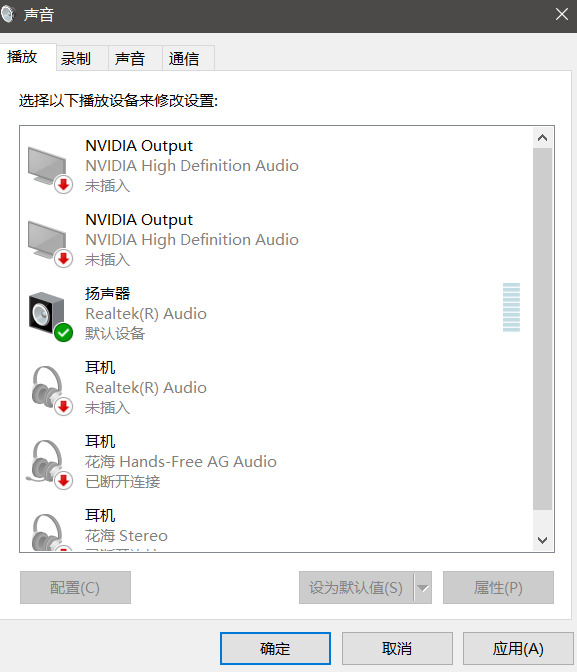577x672 pixels.
Task: Click the 花海 Hands-Free headset icon
Action: point(48,462)
